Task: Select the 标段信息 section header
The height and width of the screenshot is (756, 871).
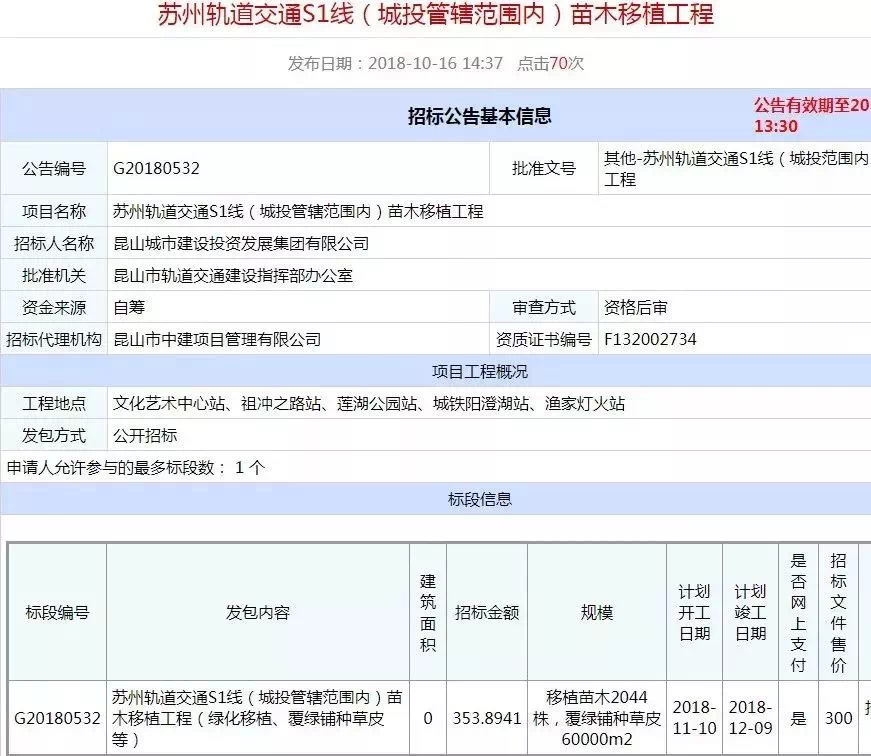Action: (479, 499)
